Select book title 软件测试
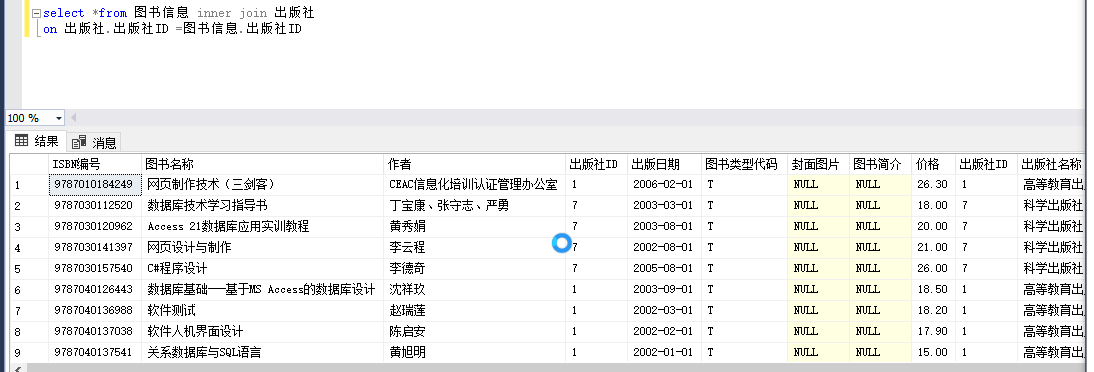The width and height of the screenshot is (1094, 372). point(262,311)
